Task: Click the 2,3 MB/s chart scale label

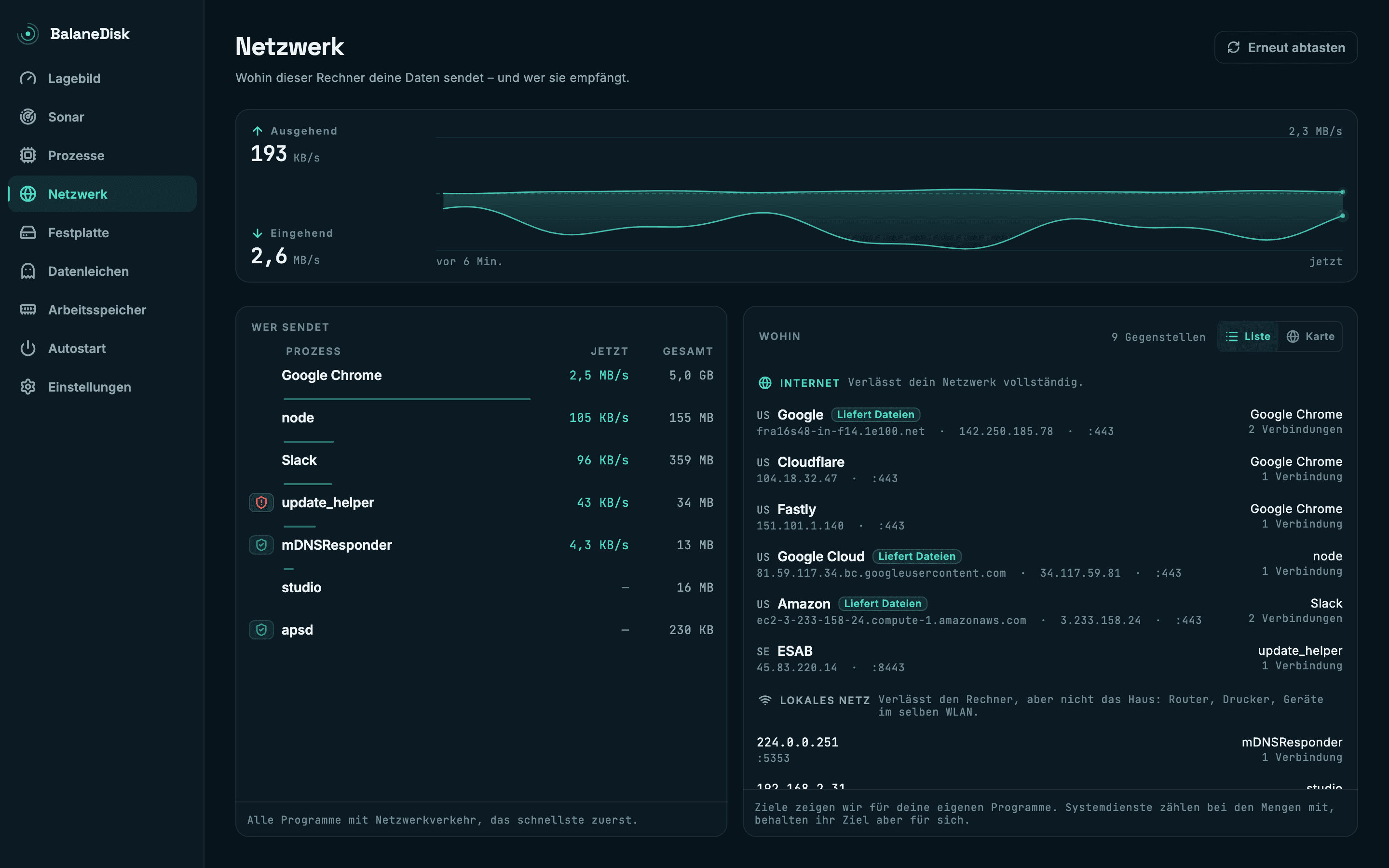Action: 1315,132
